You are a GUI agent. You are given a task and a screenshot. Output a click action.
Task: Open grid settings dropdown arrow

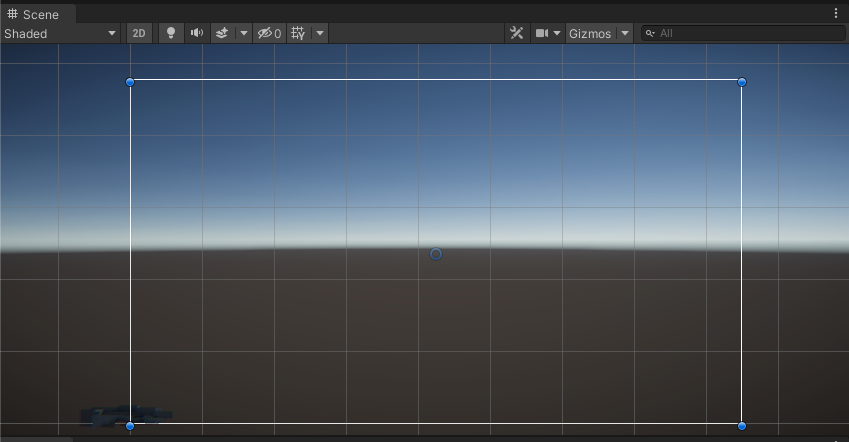click(320, 33)
